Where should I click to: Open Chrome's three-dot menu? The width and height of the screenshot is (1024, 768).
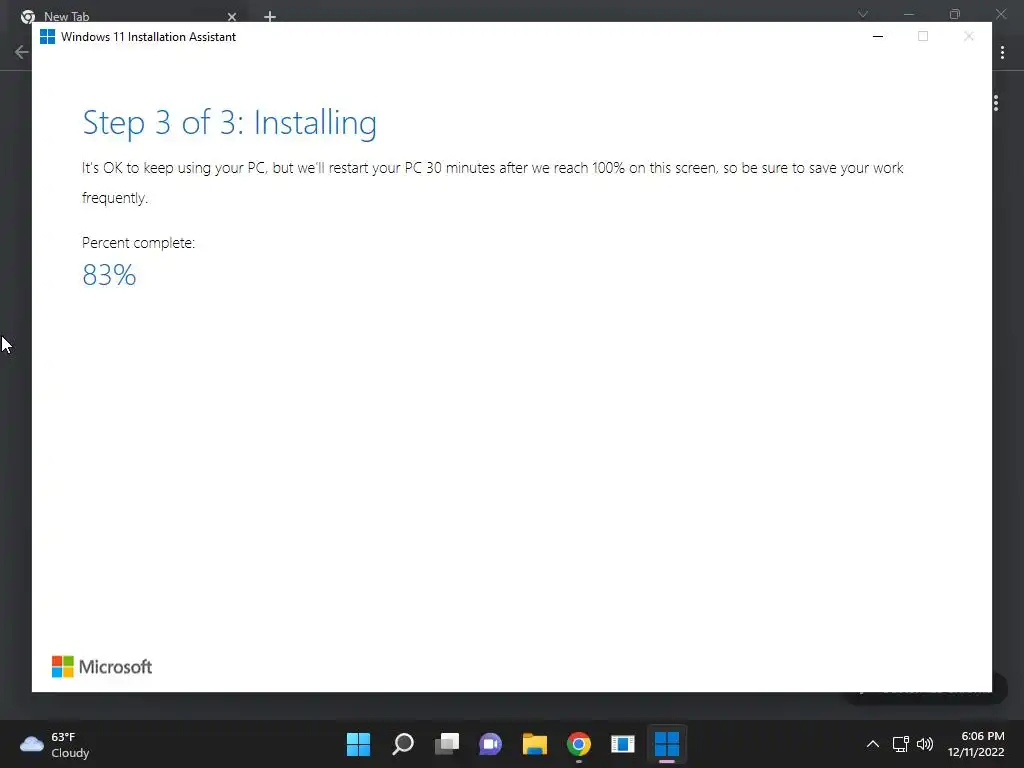(1002, 52)
